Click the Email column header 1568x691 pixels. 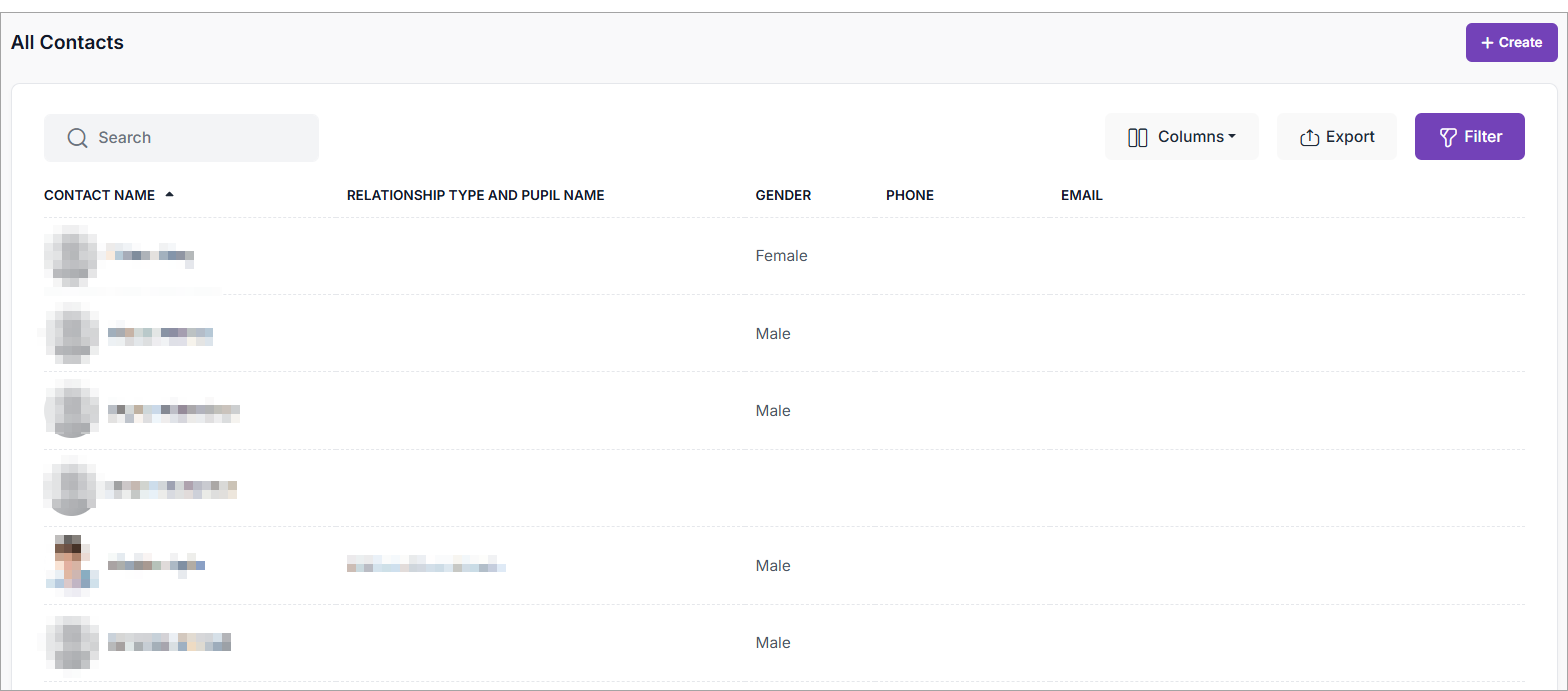1081,196
